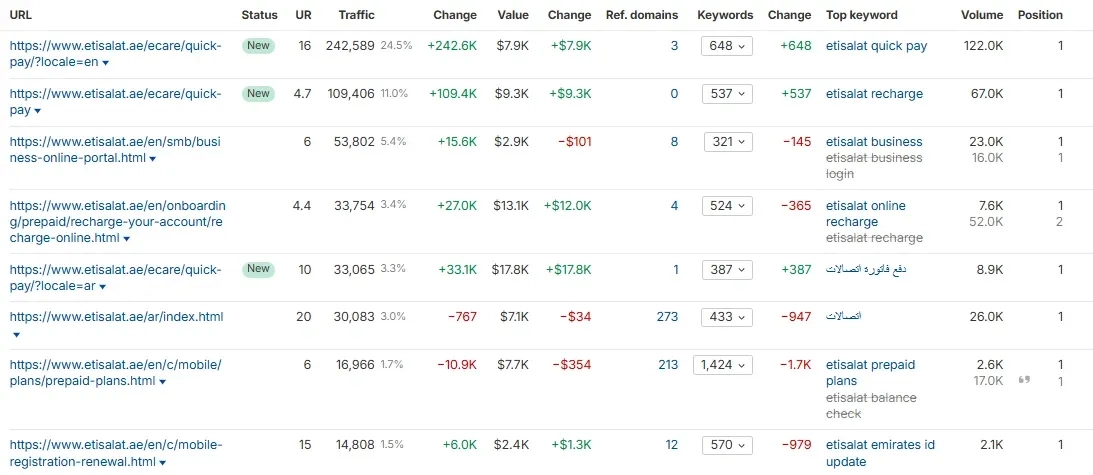Open the ar/index.html URL link
This screenshot has height=475, width=1093.
(x=116, y=317)
